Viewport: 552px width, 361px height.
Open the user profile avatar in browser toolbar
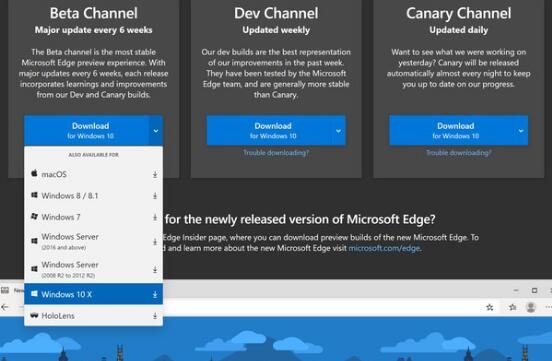pyautogui.click(x=531, y=307)
